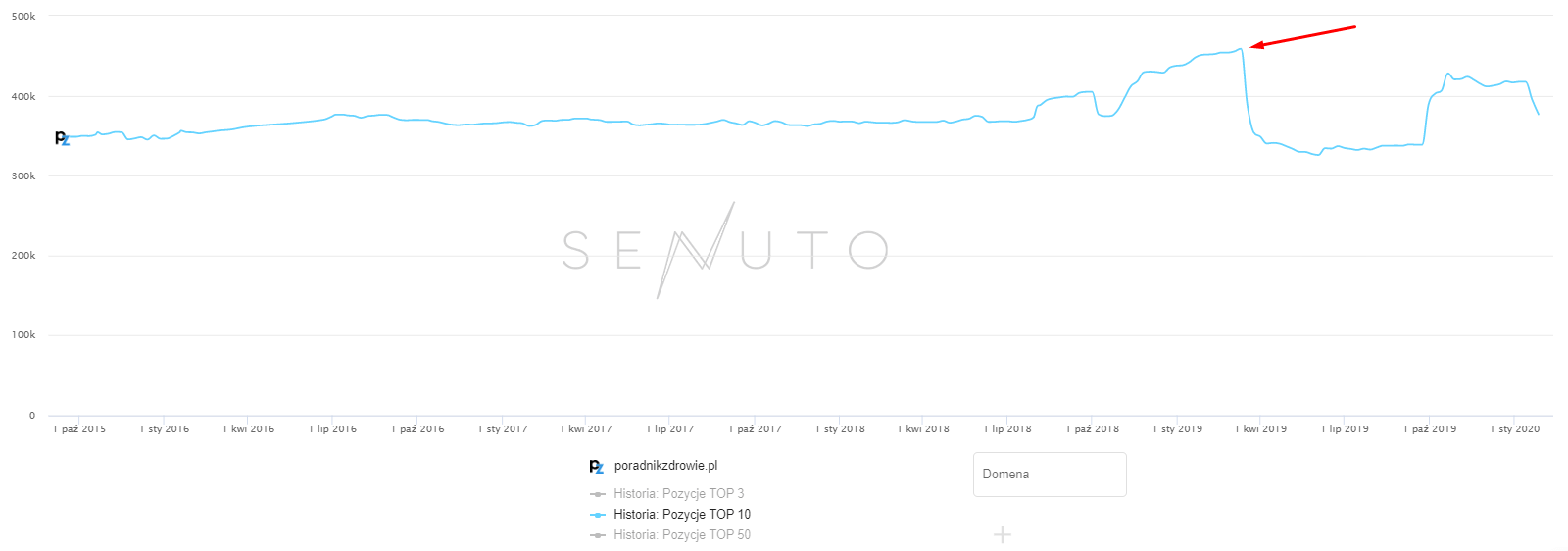This screenshot has height=551, width=1568.
Task: Click the chart line peak at the arrow tip
Action: point(1241,48)
